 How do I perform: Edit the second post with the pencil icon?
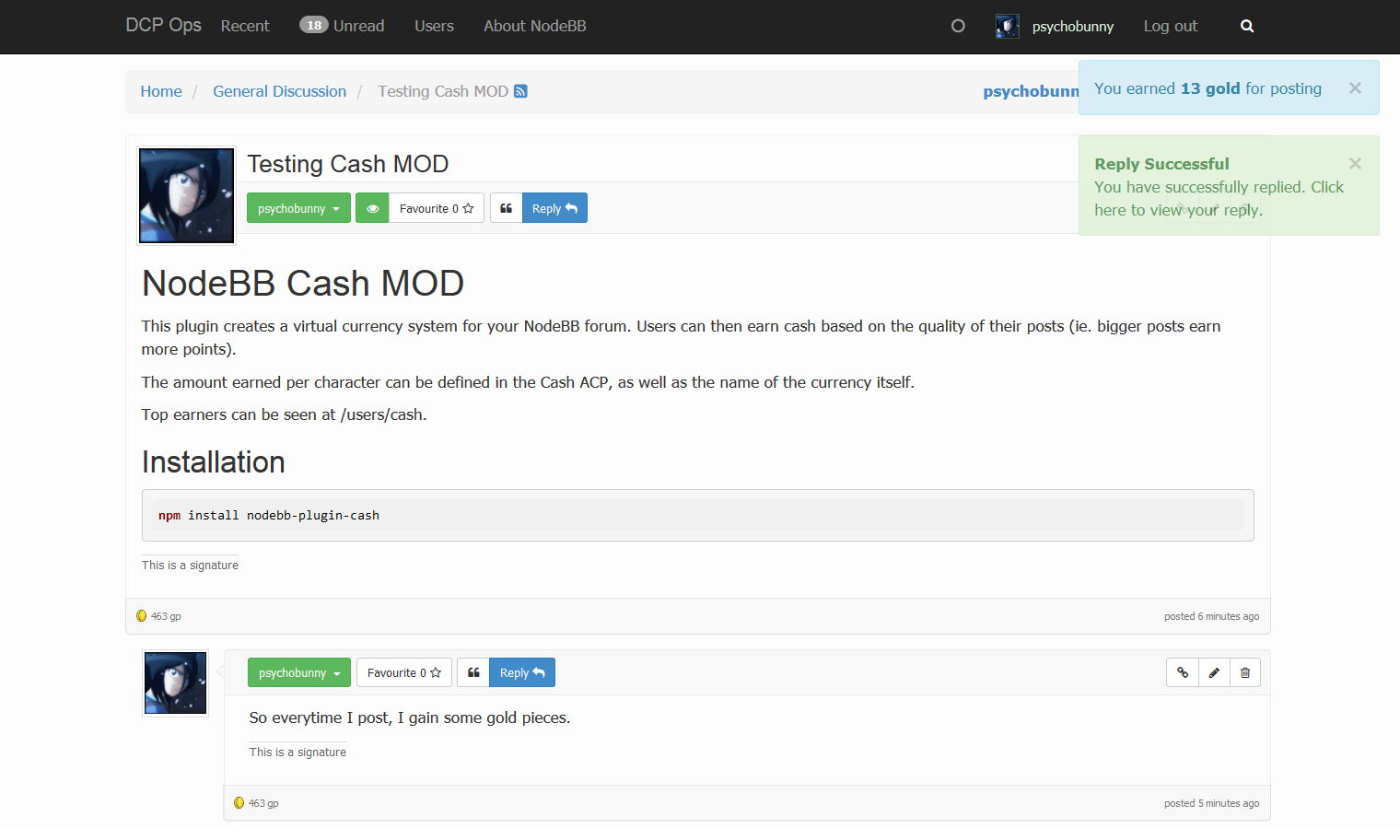tap(1214, 672)
